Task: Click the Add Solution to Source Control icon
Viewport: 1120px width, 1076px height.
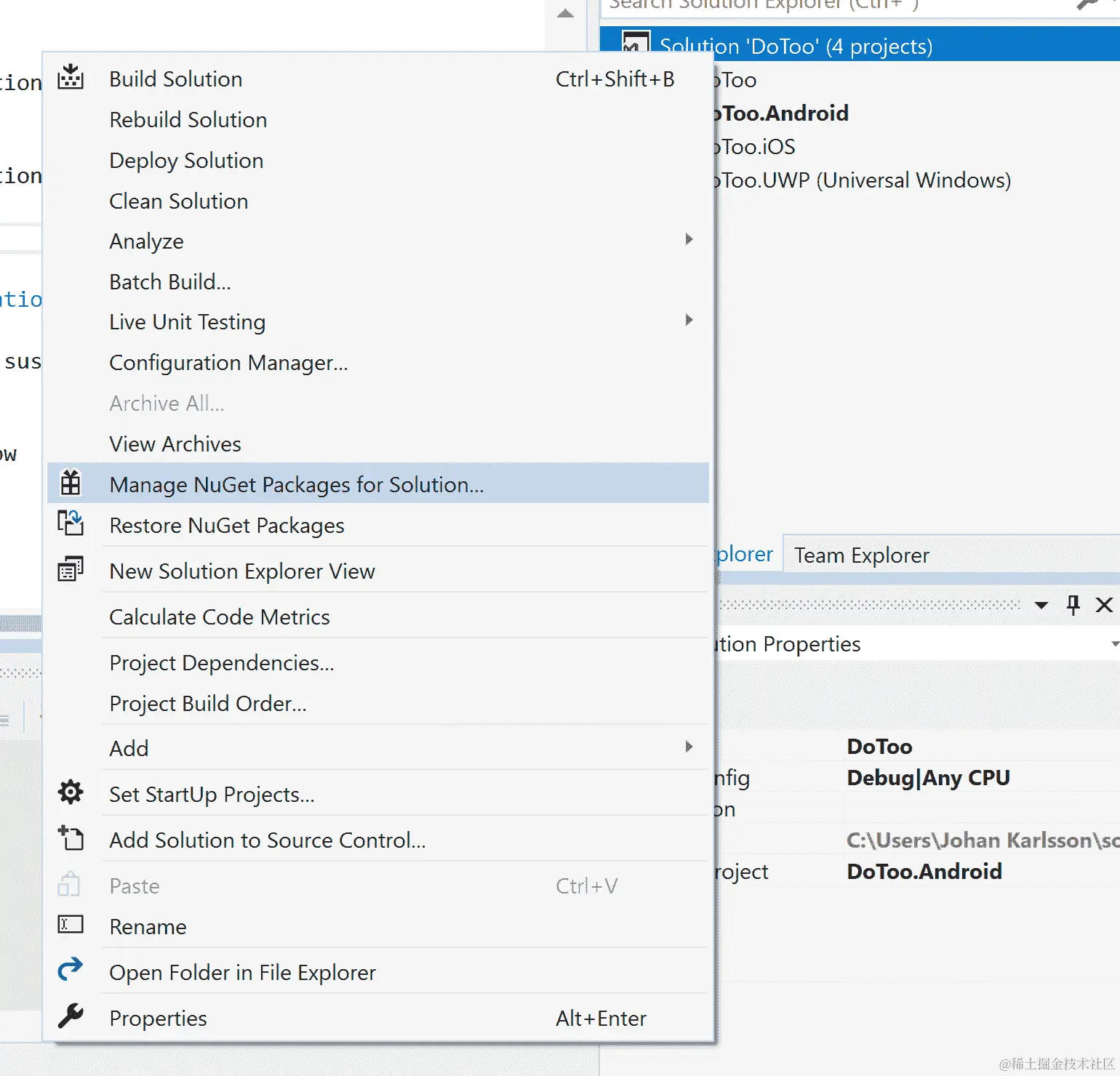Action: click(71, 838)
